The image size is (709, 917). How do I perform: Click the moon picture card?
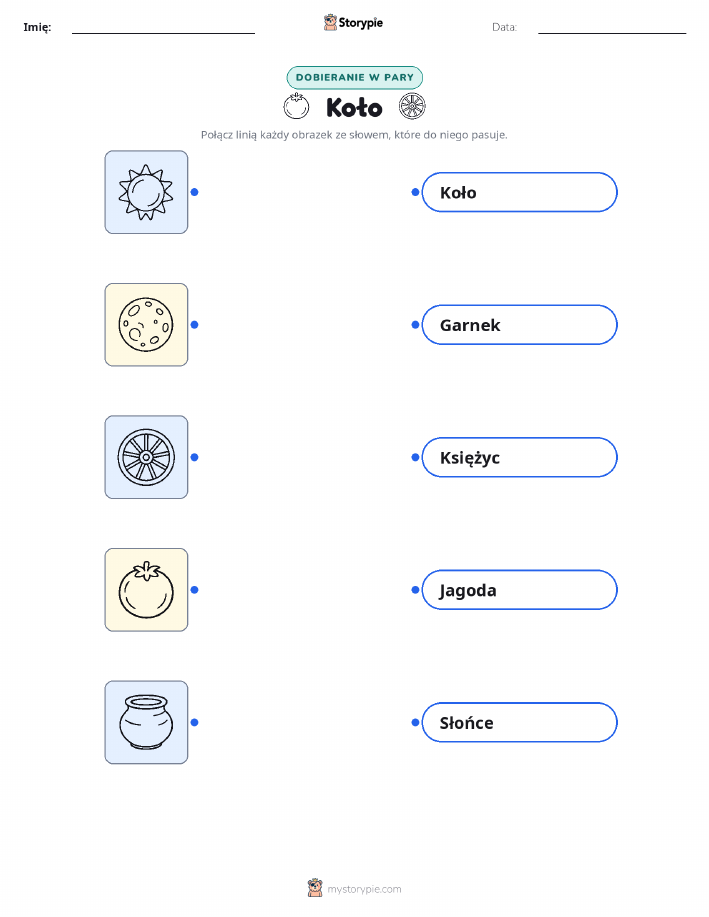pos(146,325)
